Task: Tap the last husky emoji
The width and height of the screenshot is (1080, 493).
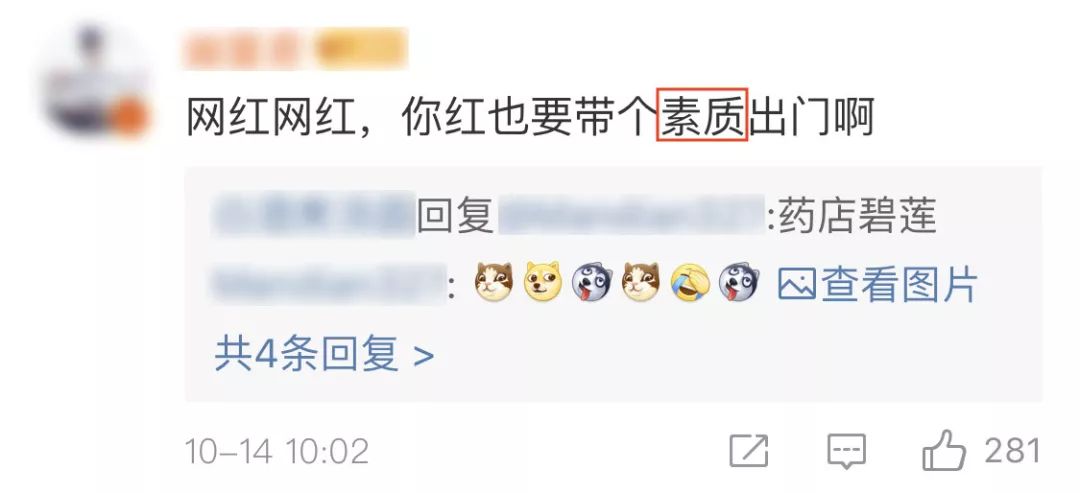Action: pyautogui.click(x=739, y=283)
